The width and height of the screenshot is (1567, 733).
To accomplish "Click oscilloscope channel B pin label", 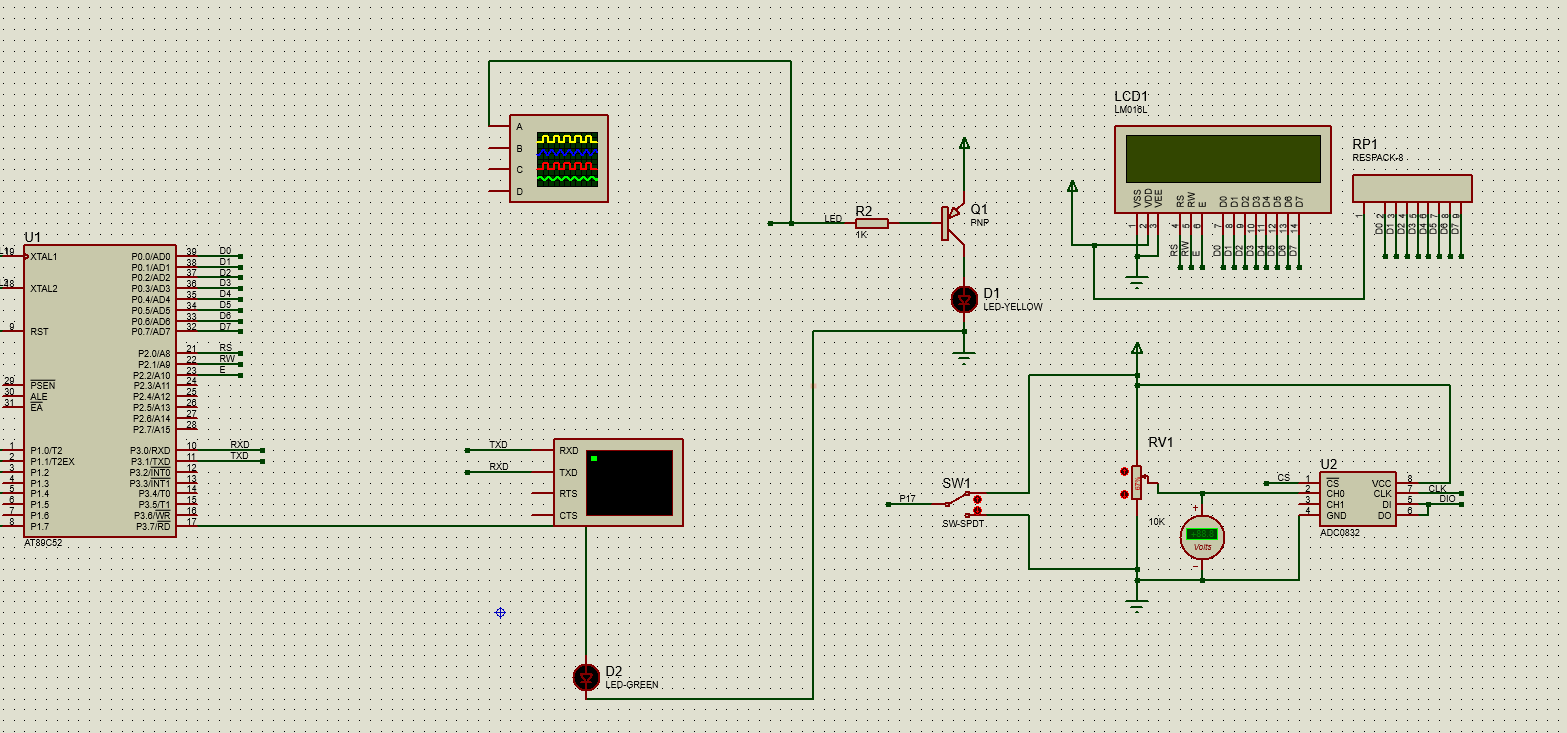I will pyautogui.click(x=519, y=148).
